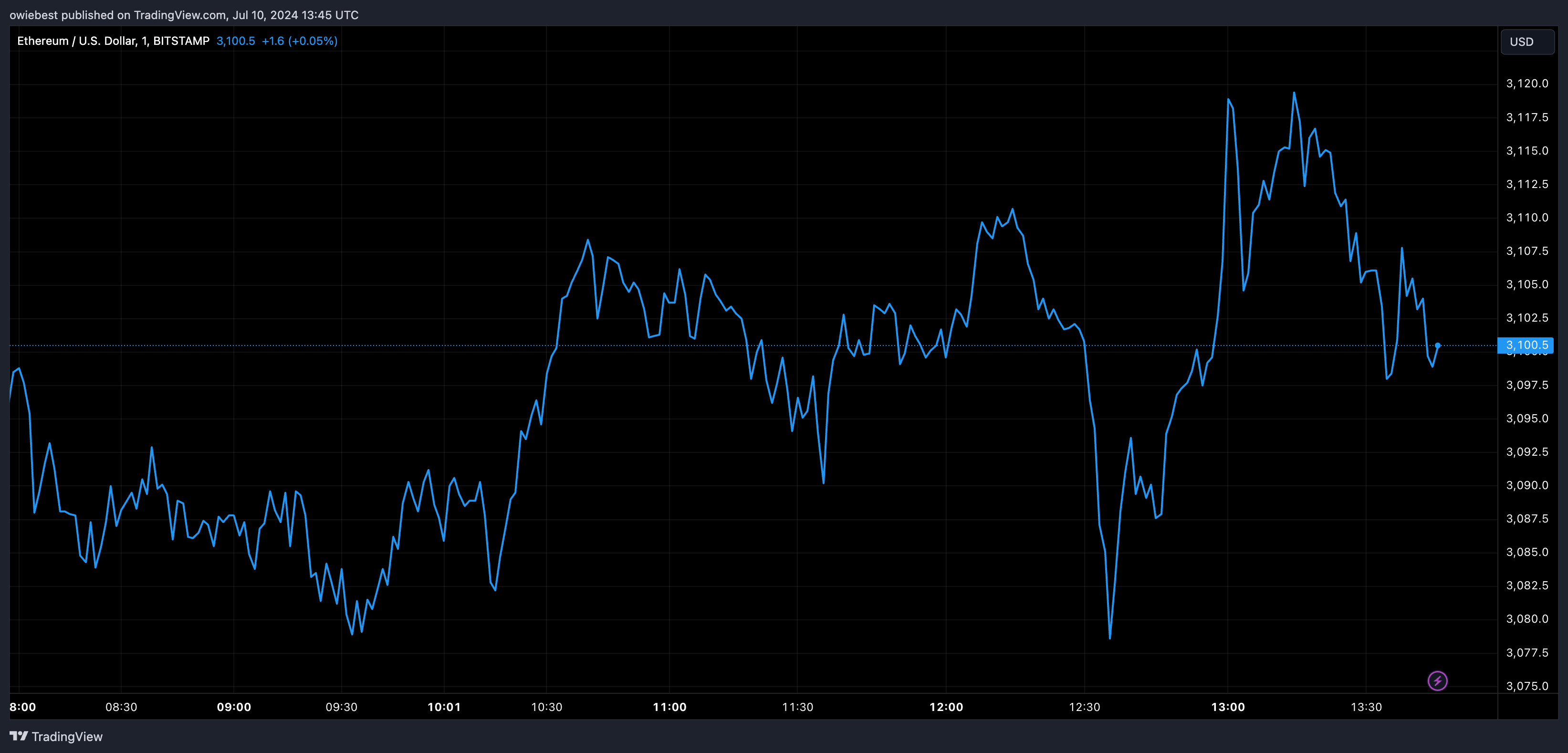The height and width of the screenshot is (753, 1568).
Task: Click the 12:30 time axis label
Action: point(1085,707)
